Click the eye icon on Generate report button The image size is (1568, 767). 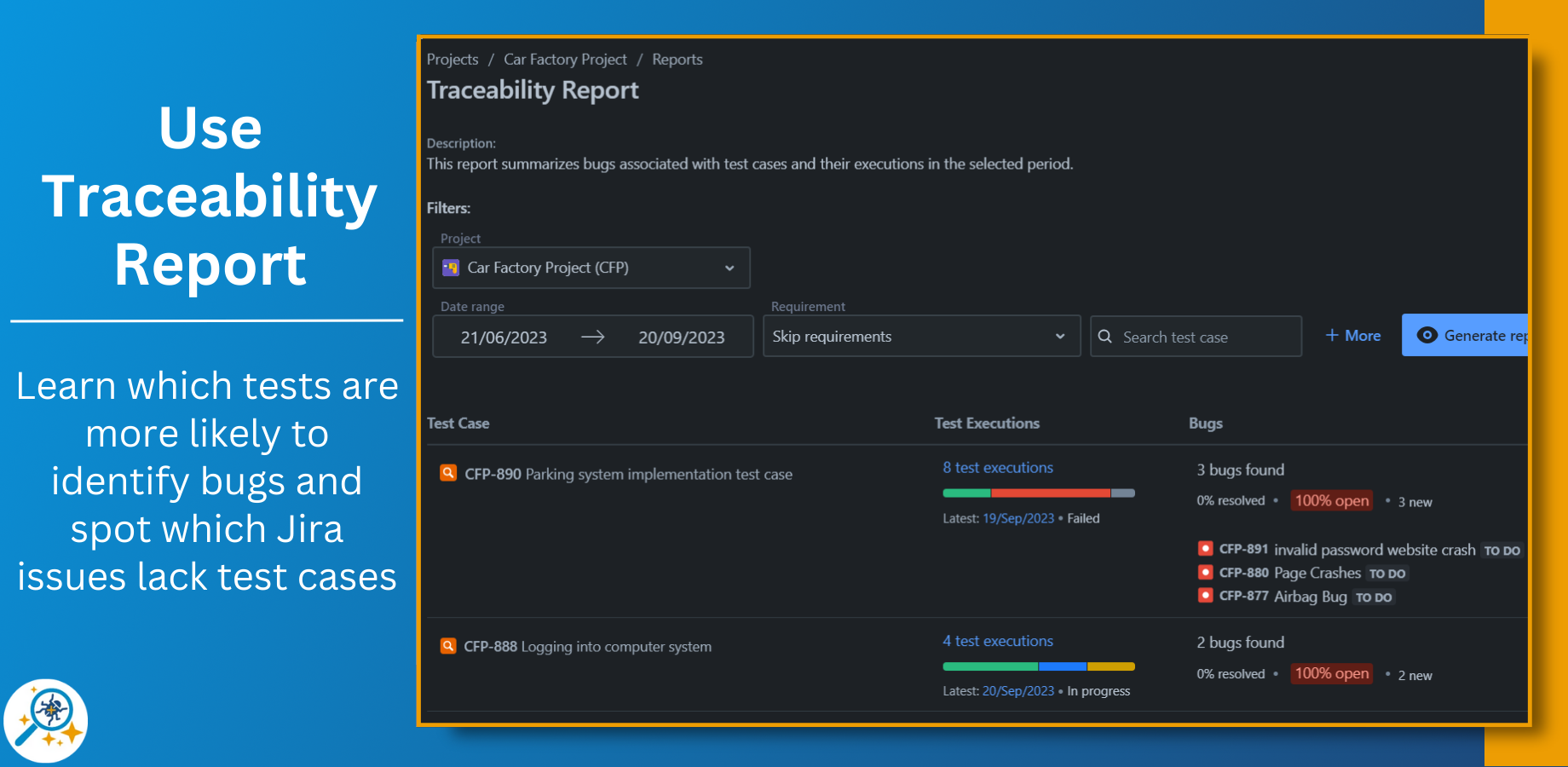(1428, 335)
